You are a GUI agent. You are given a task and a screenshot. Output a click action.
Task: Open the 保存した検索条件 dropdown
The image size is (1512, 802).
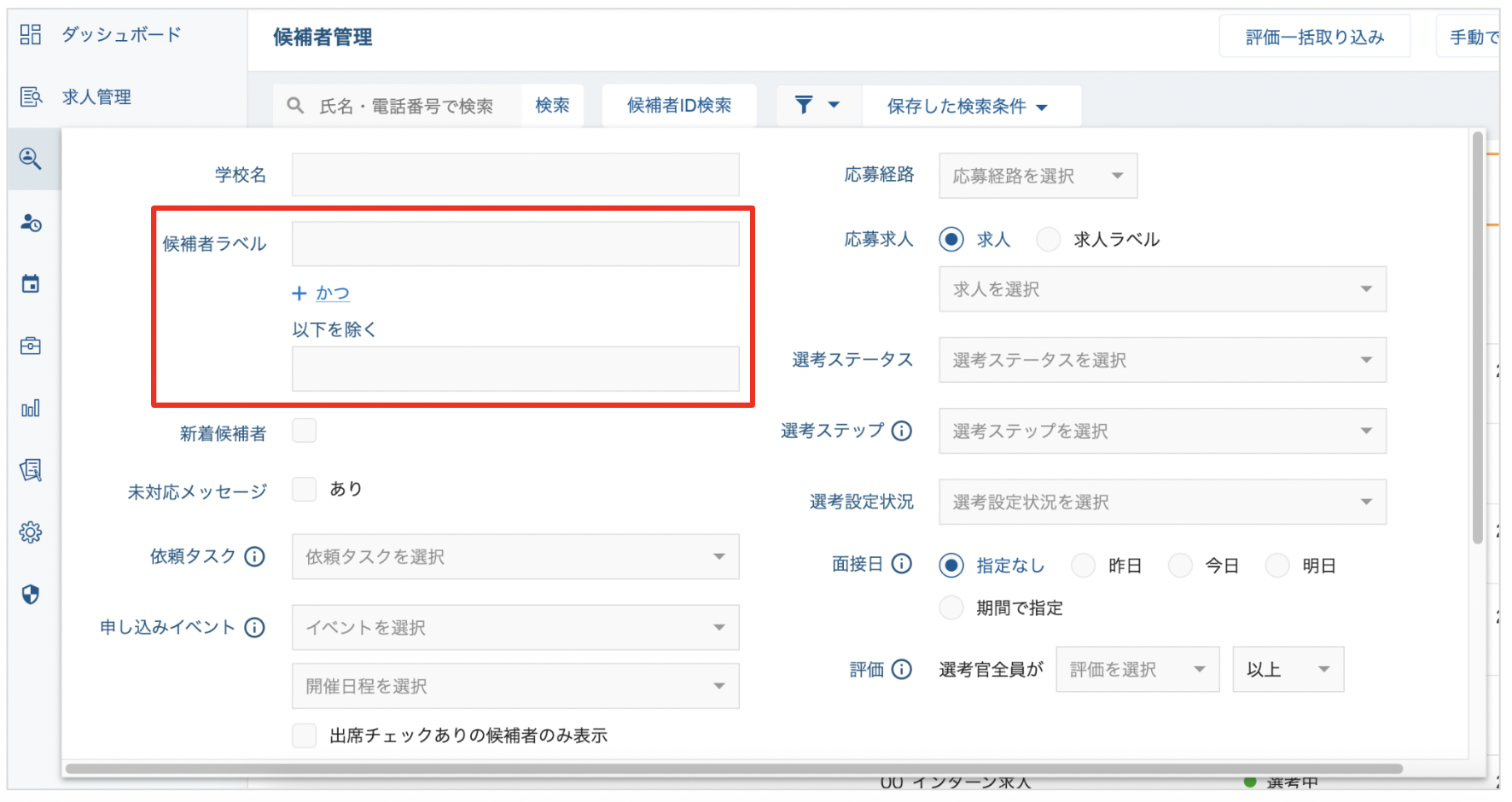[x=968, y=106]
